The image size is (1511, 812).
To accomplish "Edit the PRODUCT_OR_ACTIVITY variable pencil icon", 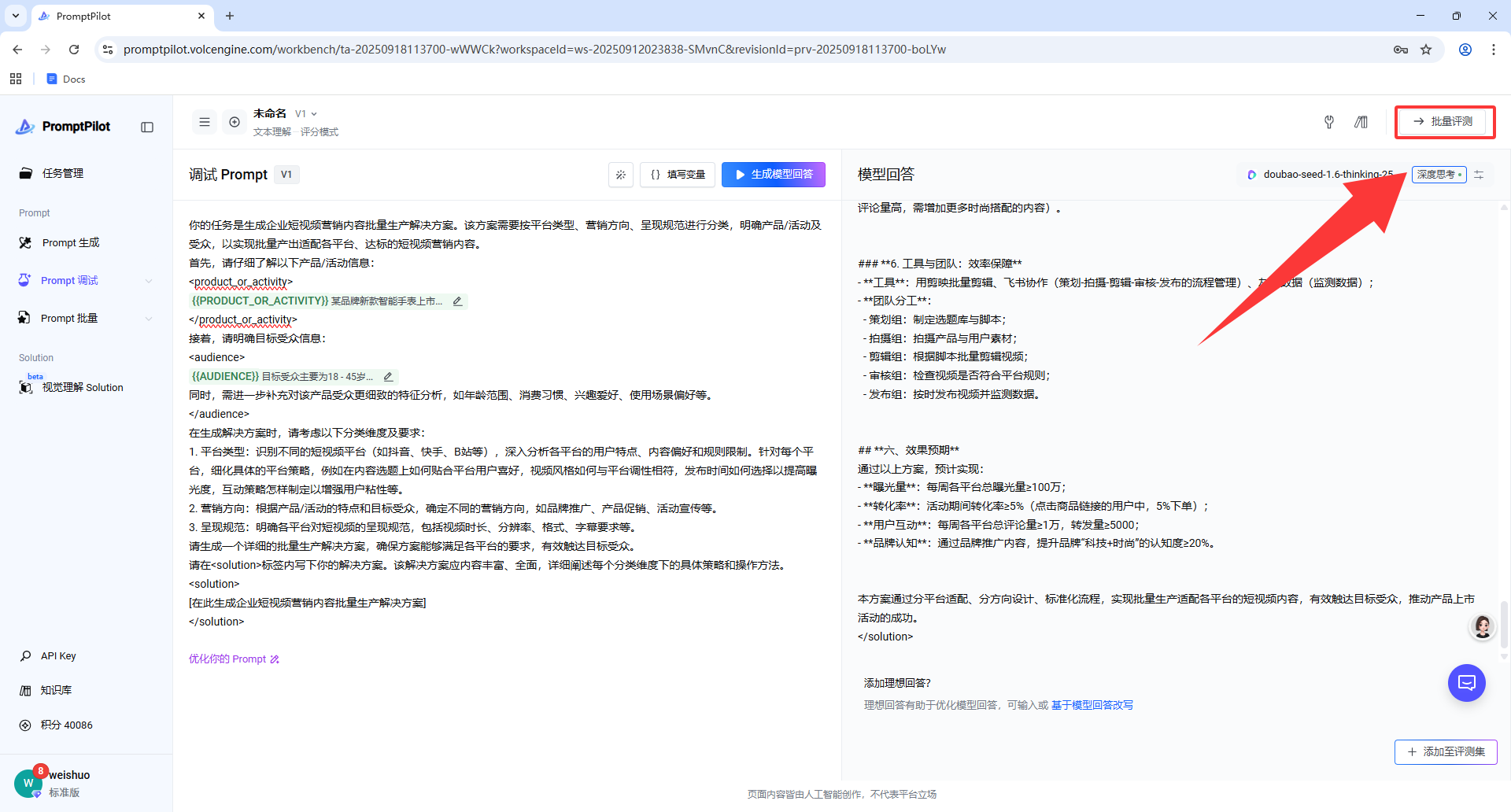I will pyautogui.click(x=457, y=301).
